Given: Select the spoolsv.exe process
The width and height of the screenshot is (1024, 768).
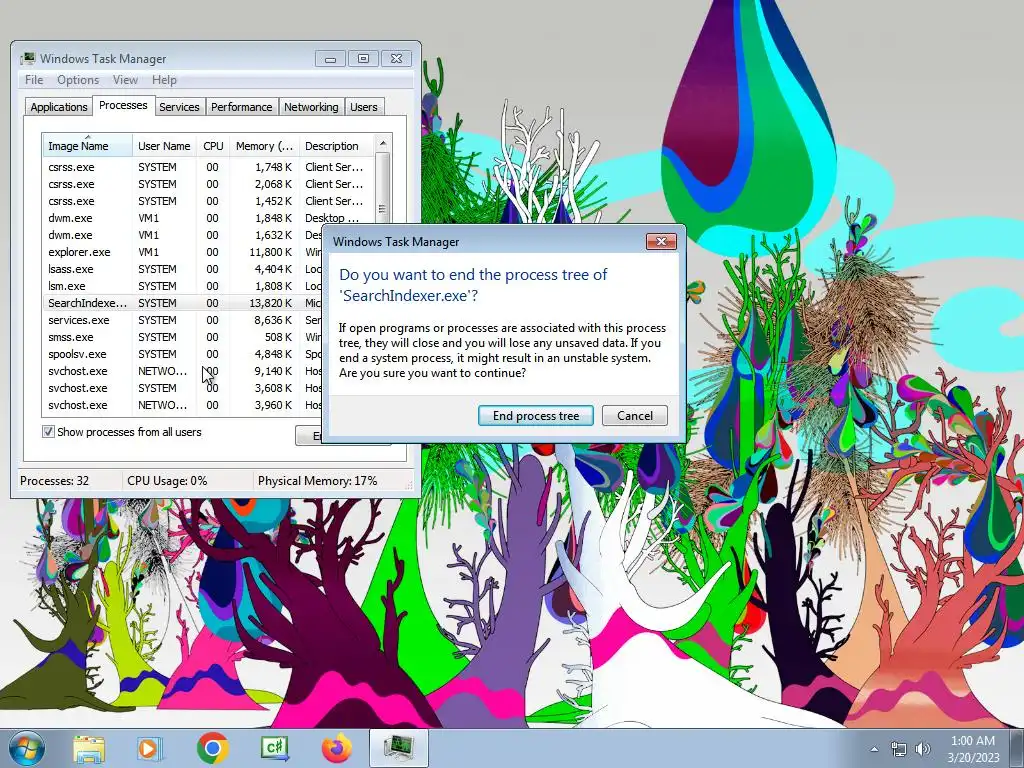Looking at the screenshot, I should pos(184,354).
